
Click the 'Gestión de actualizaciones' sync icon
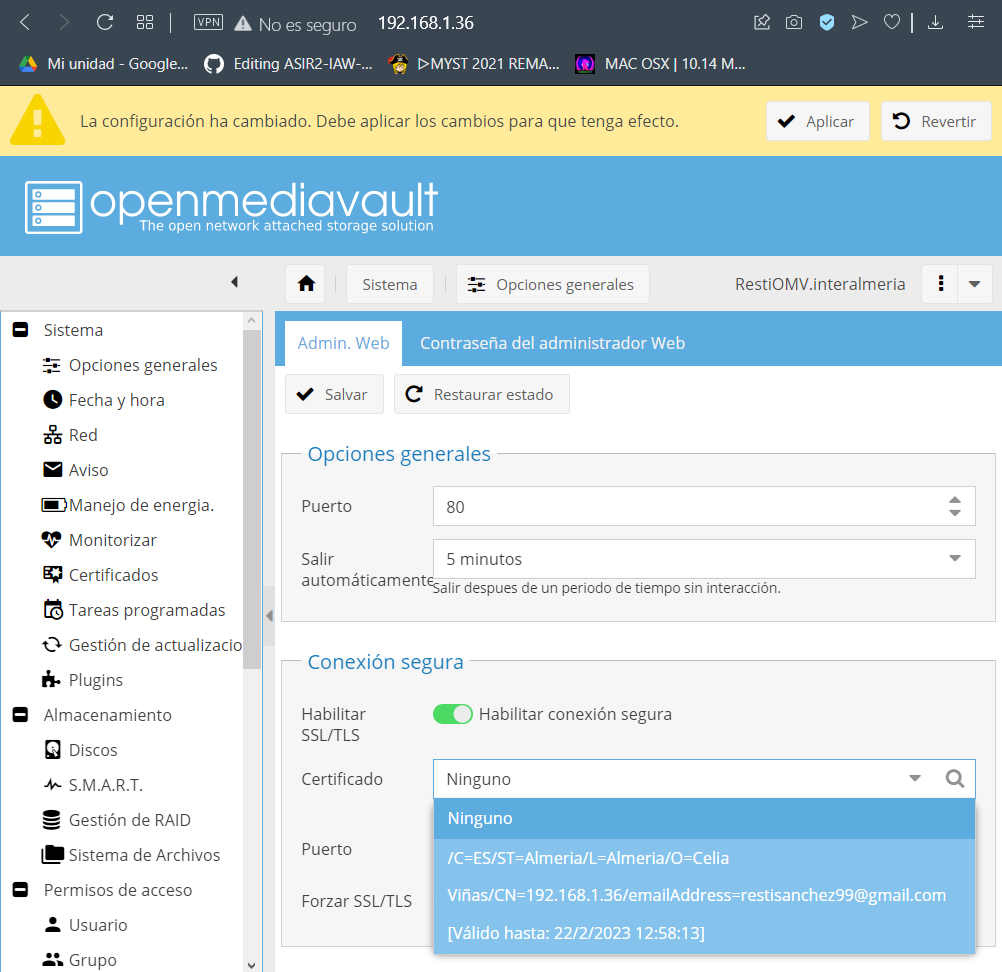[52, 645]
